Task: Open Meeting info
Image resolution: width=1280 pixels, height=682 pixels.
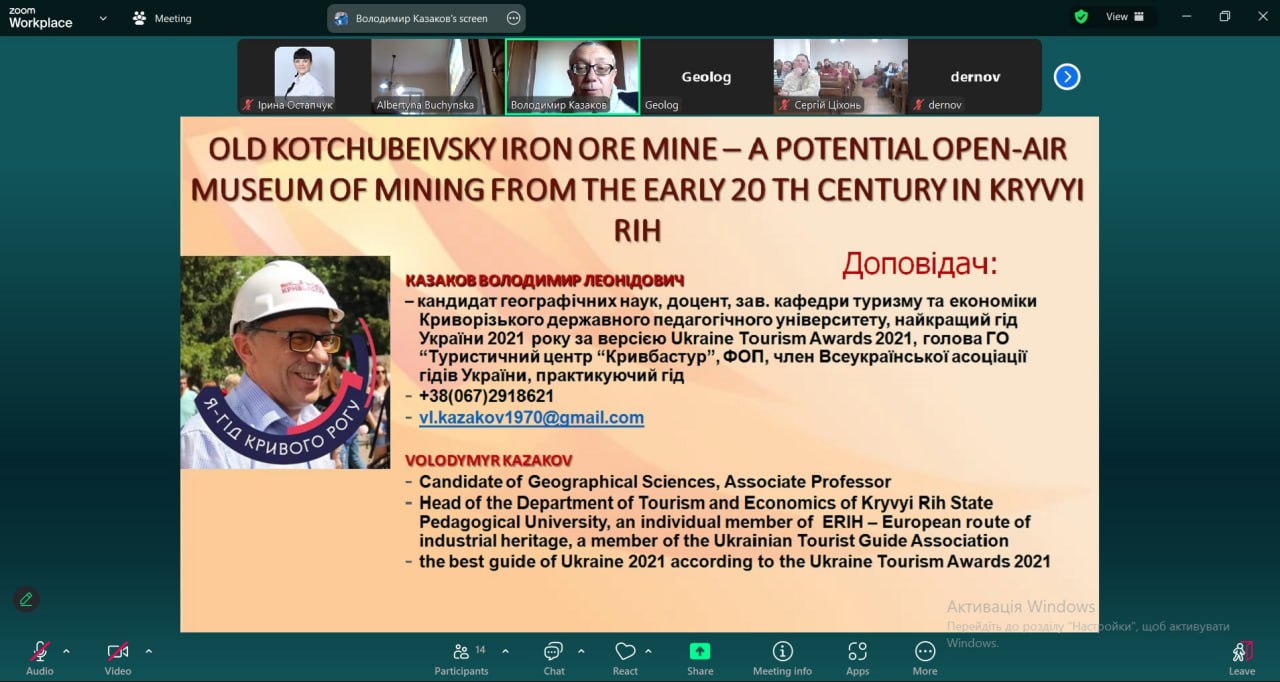Action: coord(782,657)
